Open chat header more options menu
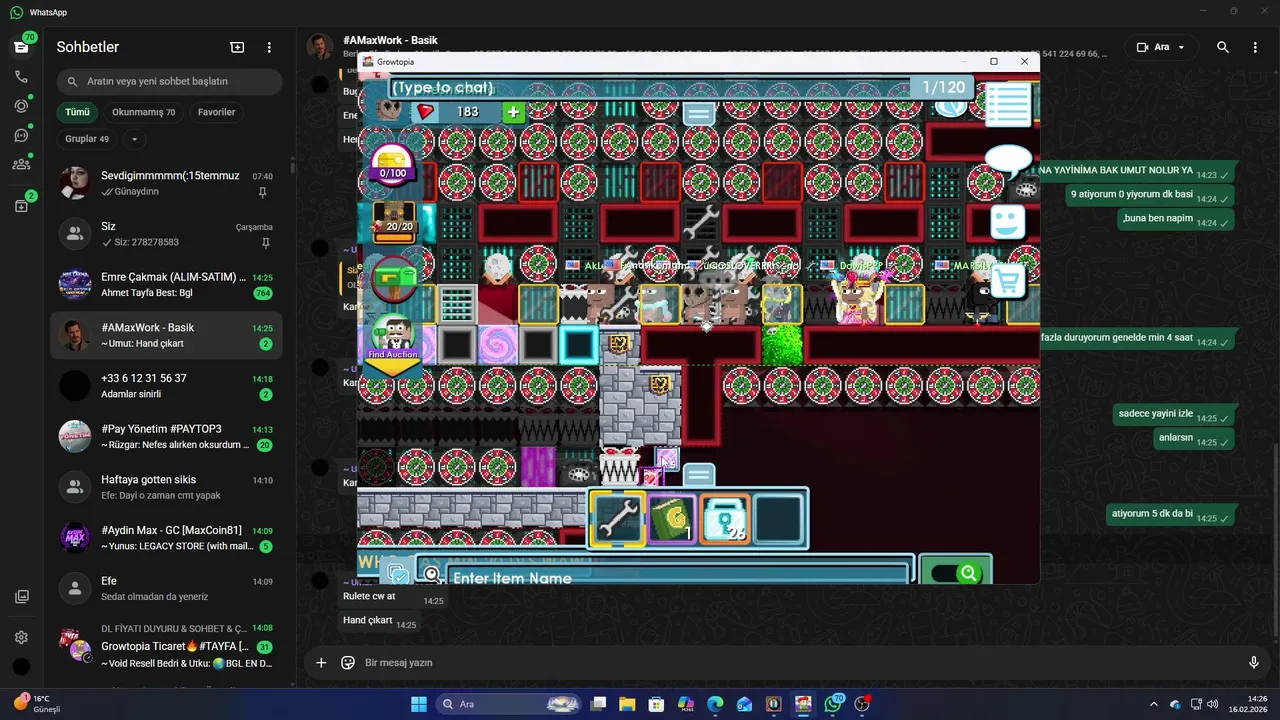 pyautogui.click(x=1255, y=47)
